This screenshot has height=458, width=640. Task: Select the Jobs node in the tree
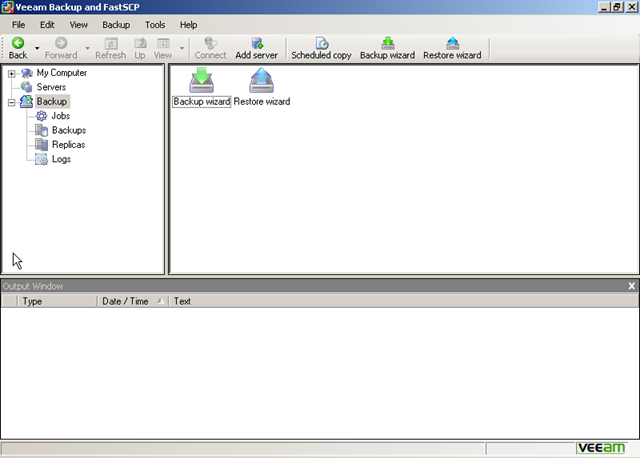pos(60,116)
